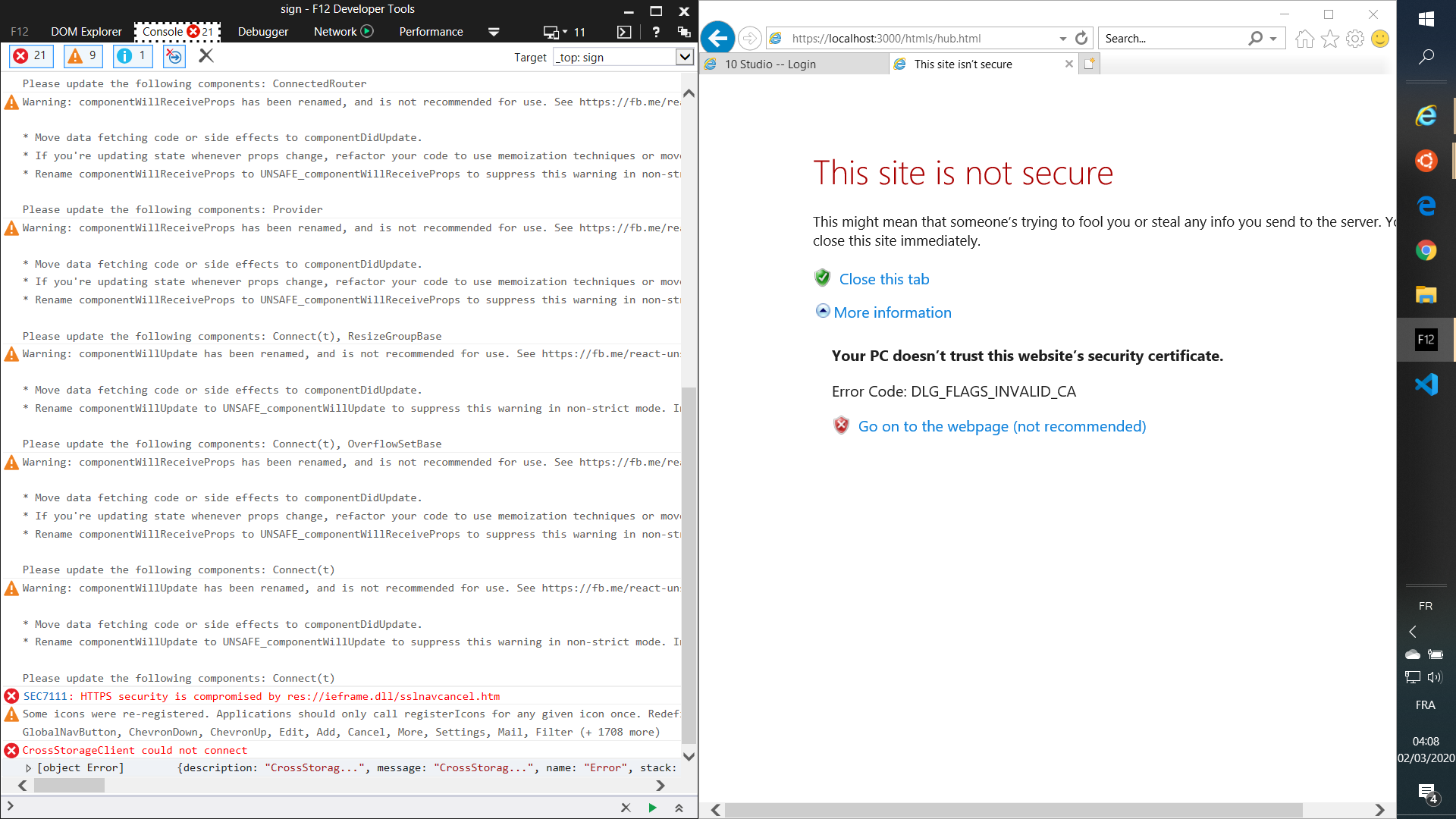Click the Network profiling start icon

(x=367, y=31)
